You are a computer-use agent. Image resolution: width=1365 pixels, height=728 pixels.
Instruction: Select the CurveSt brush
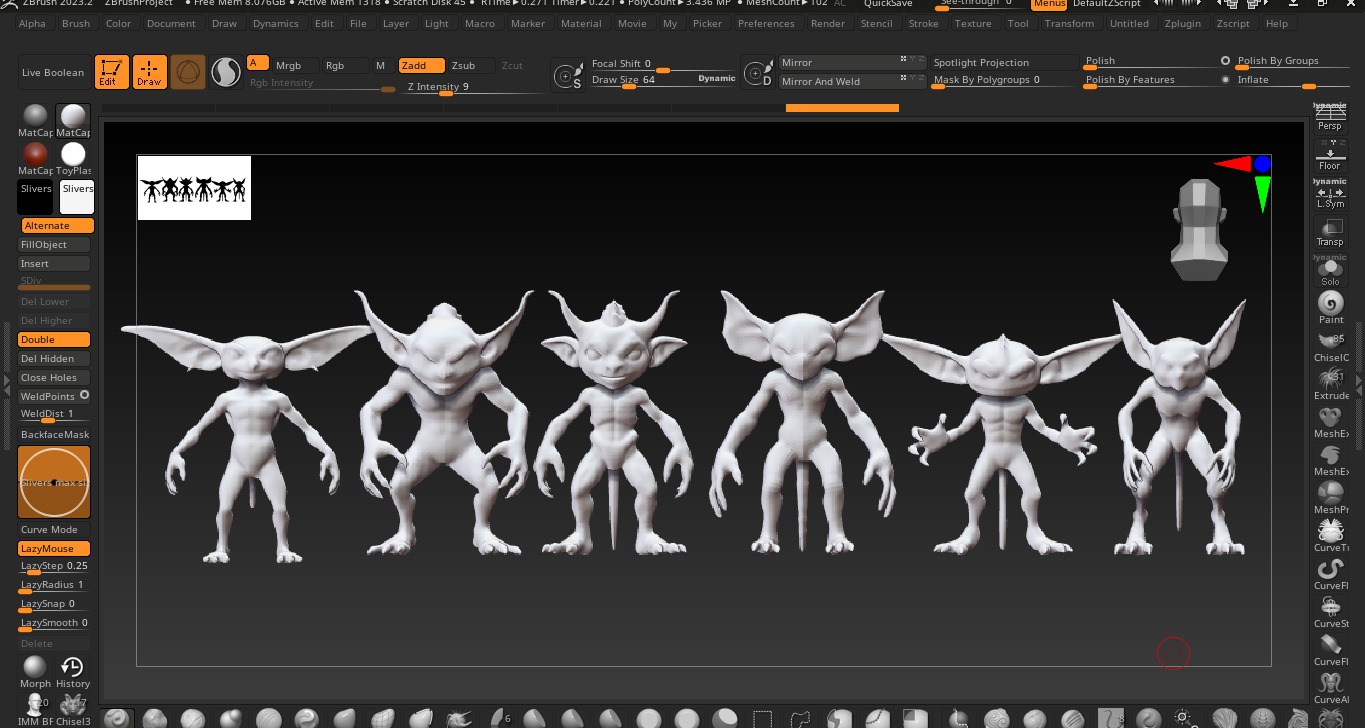[1331, 612]
